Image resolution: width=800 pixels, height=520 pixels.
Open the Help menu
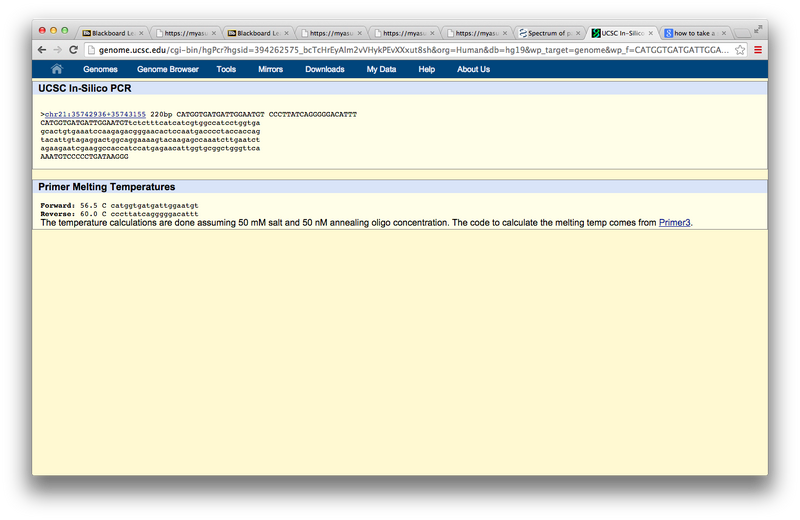point(427,69)
